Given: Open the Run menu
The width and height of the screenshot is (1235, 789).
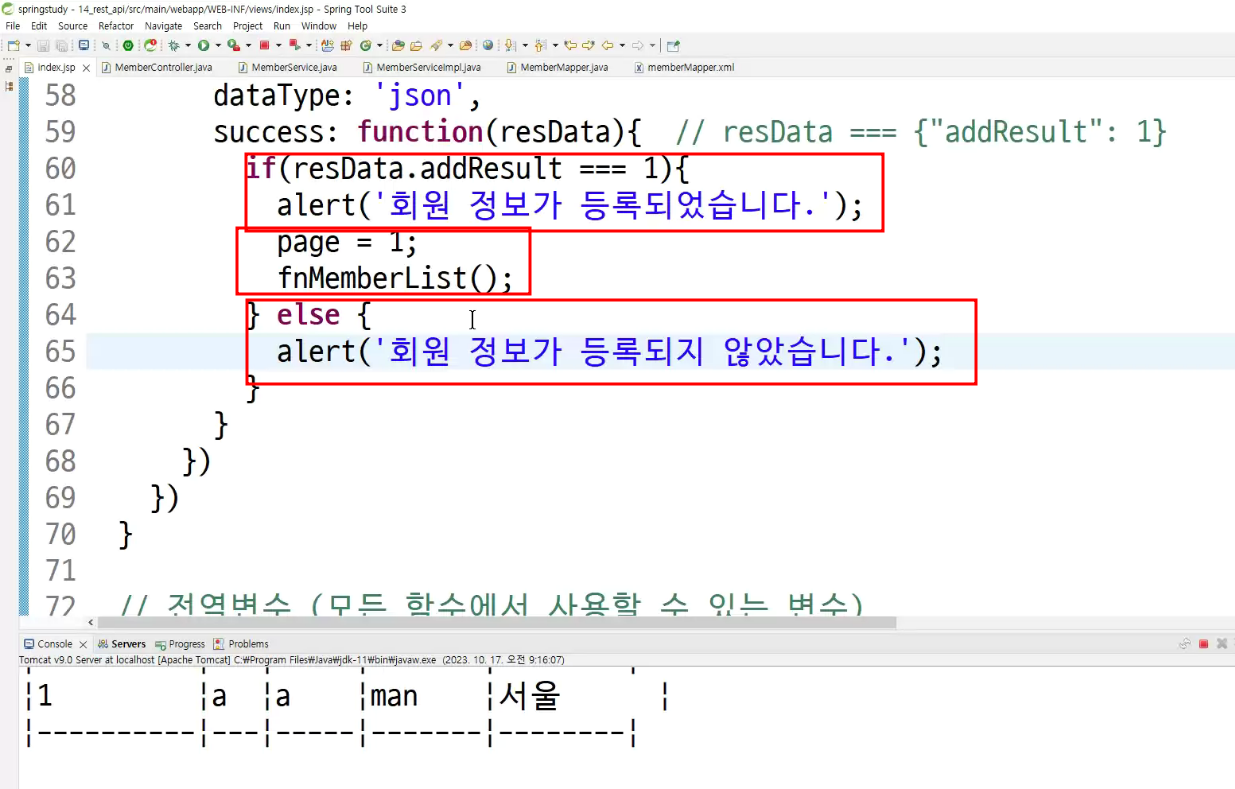Looking at the screenshot, I should pos(282,26).
